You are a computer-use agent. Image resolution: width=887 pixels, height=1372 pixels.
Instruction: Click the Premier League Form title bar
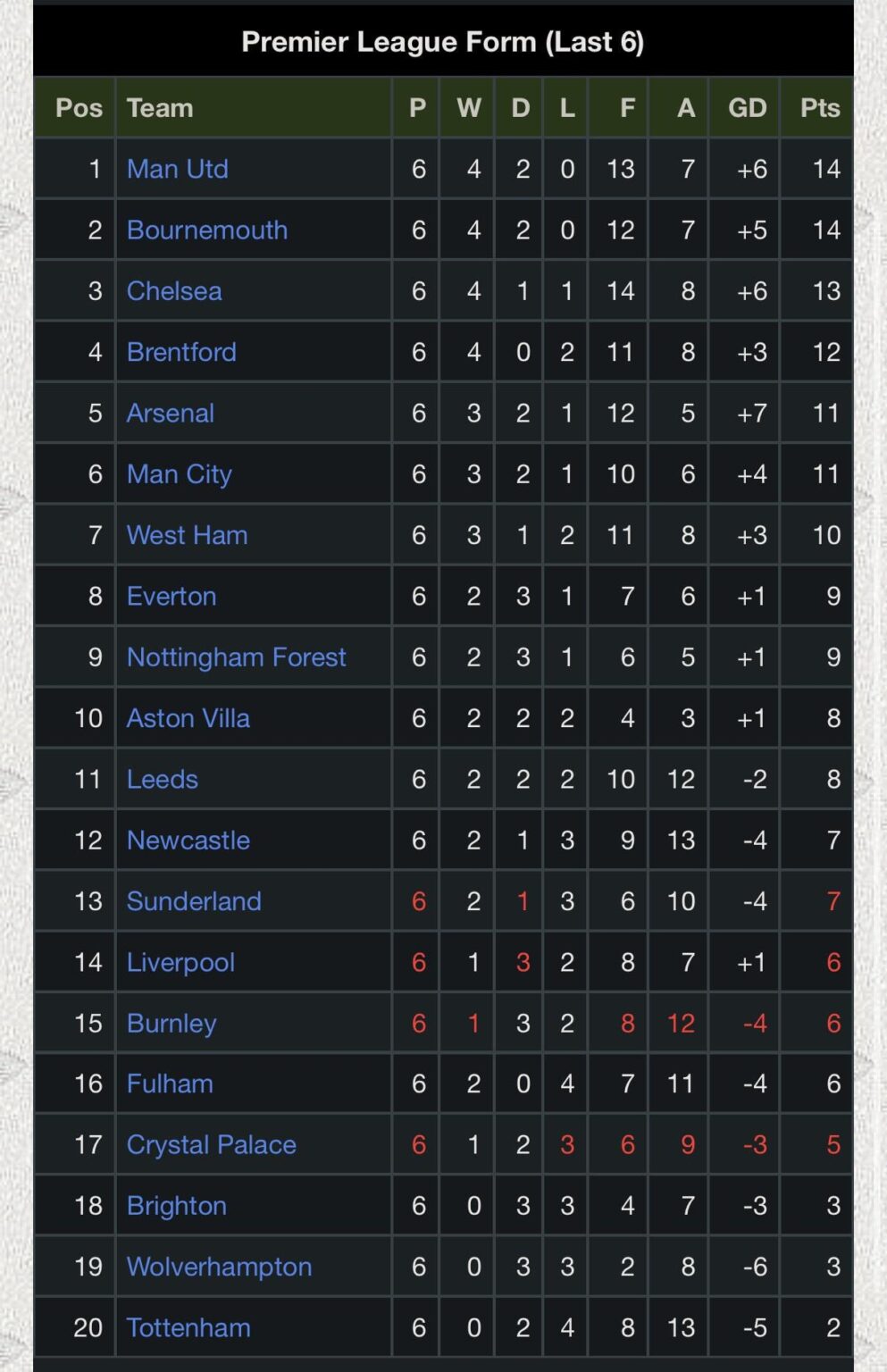point(443,40)
